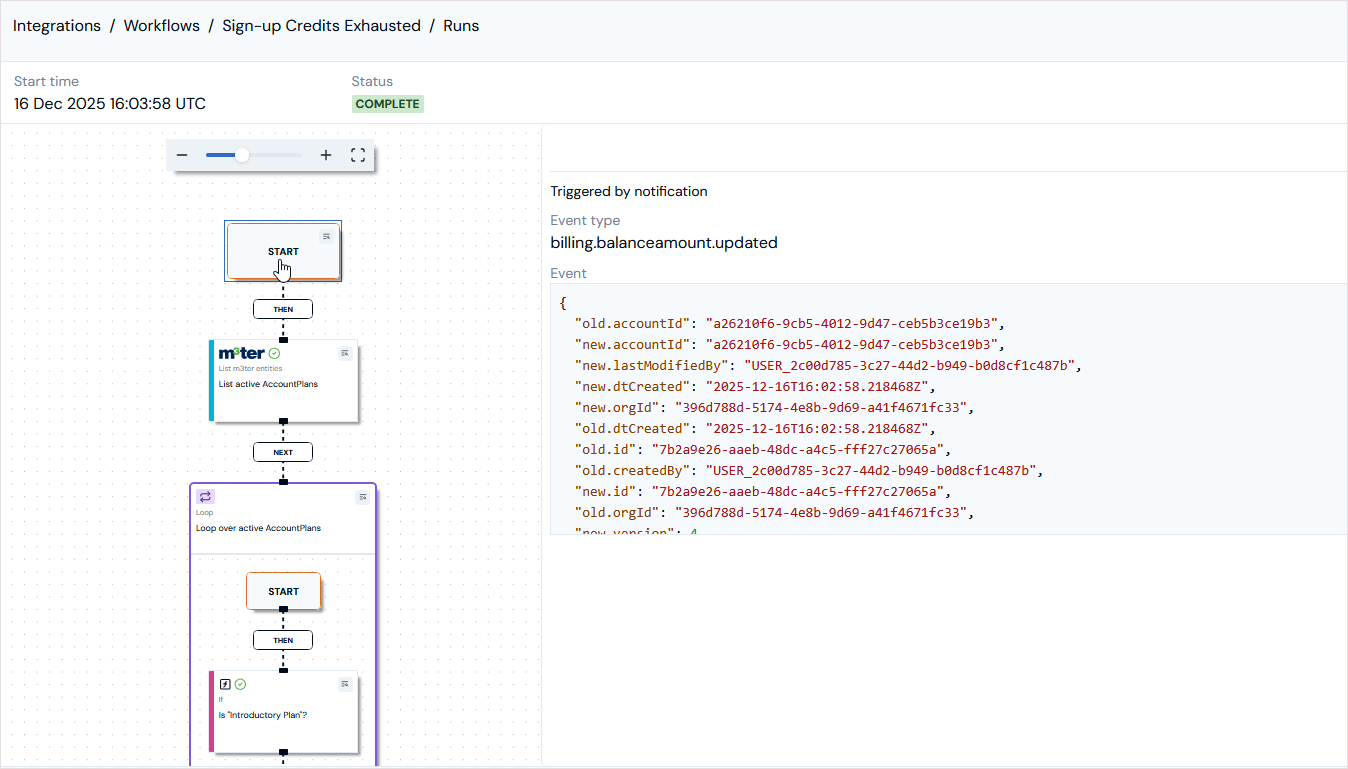The width and height of the screenshot is (1348, 769).
Task: Select the START node inside the loop
Action: [283, 591]
